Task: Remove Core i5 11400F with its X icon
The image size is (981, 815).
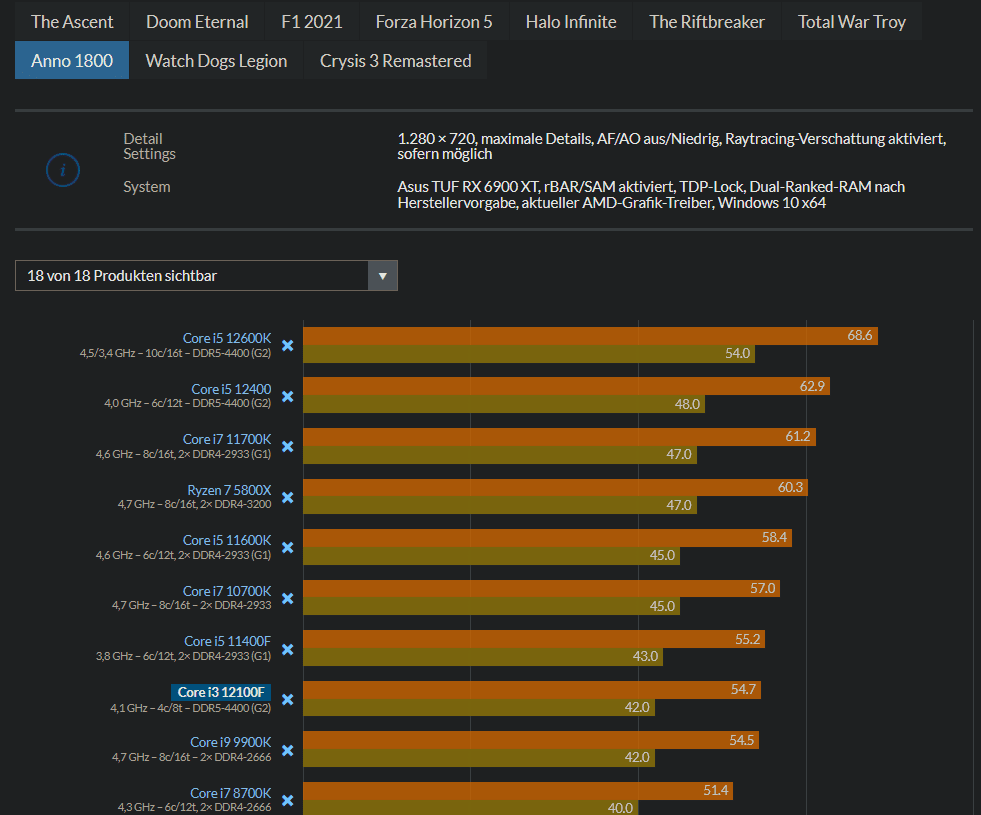Action: (x=288, y=649)
